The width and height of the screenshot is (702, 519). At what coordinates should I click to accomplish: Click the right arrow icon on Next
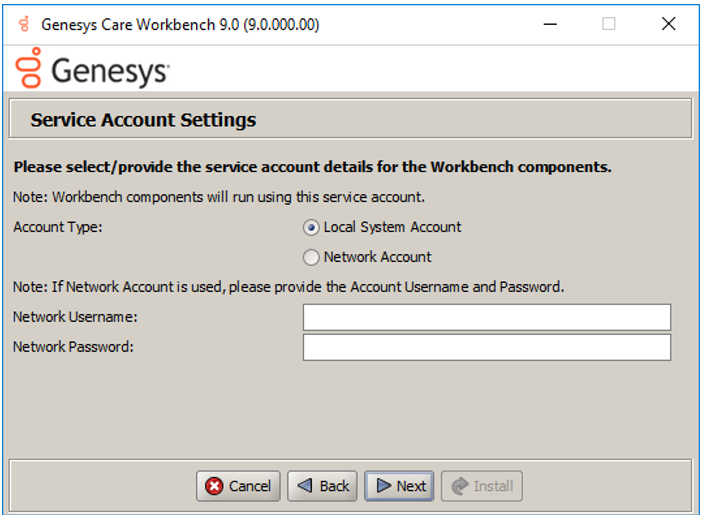pos(383,486)
